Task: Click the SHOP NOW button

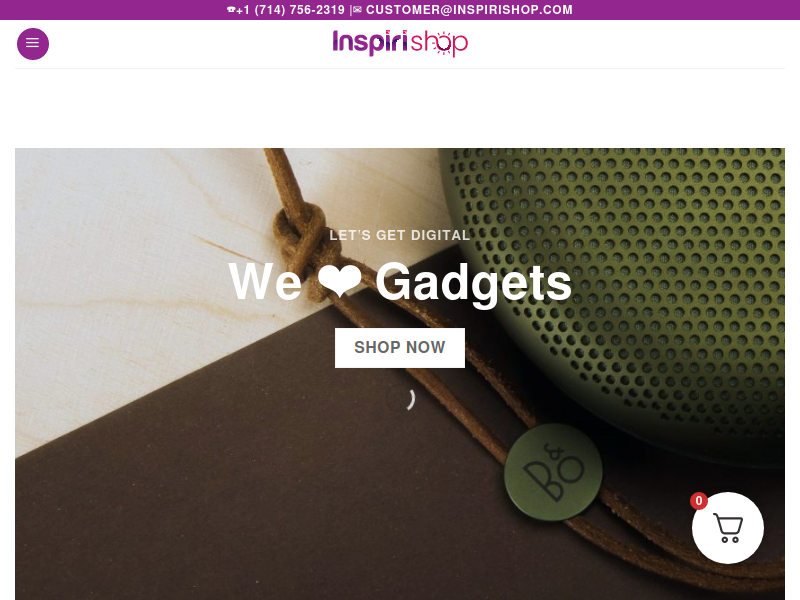Action: point(399,347)
